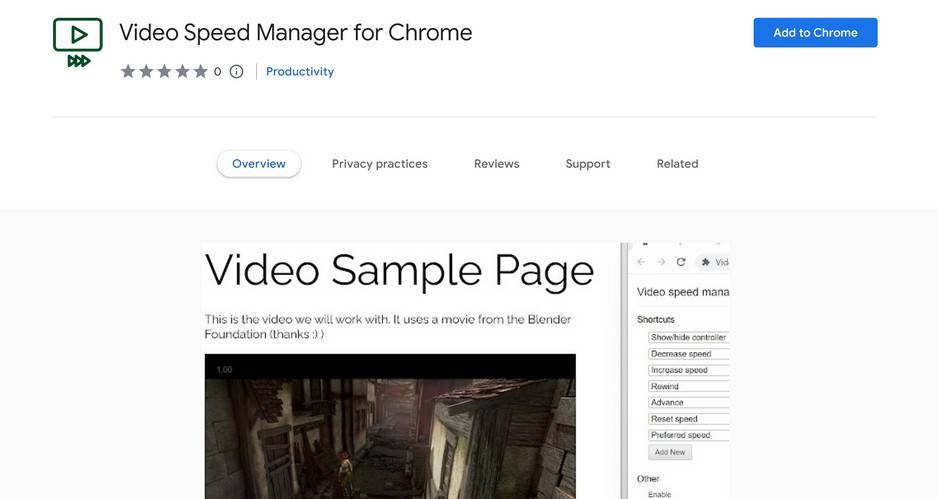The image size is (938, 499).
Task: Click the Video Speed Manager extension logo
Action: tap(78, 44)
